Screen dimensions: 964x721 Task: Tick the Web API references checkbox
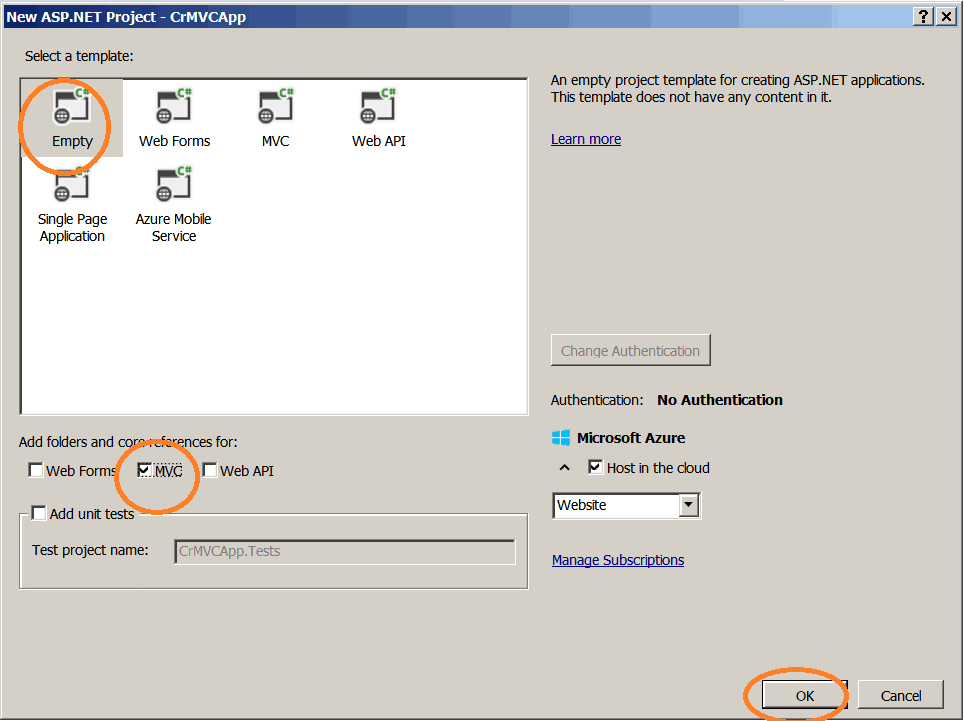point(210,470)
